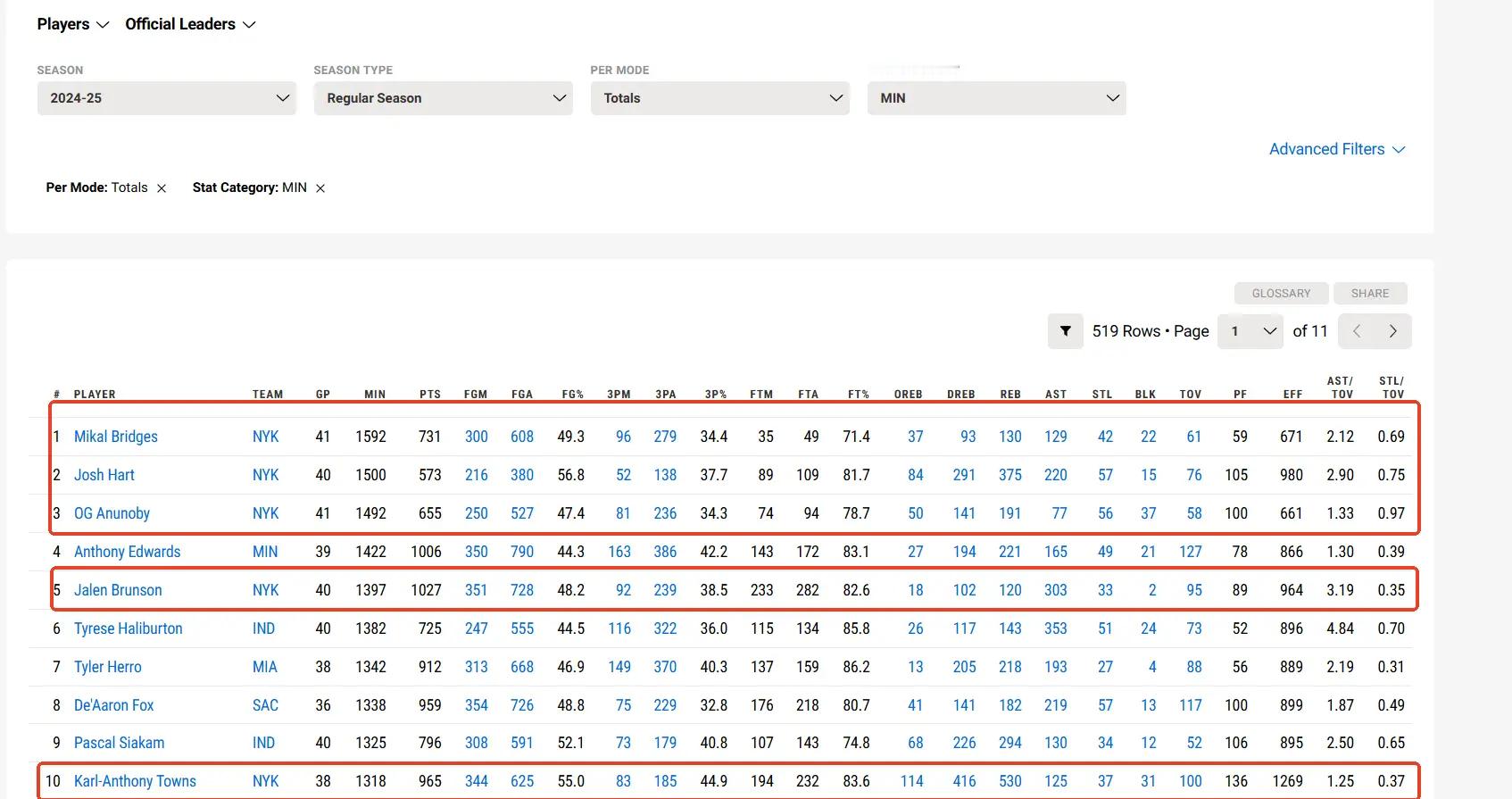Sort by the STL column header
1512x799 pixels.
coord(1102,395)
